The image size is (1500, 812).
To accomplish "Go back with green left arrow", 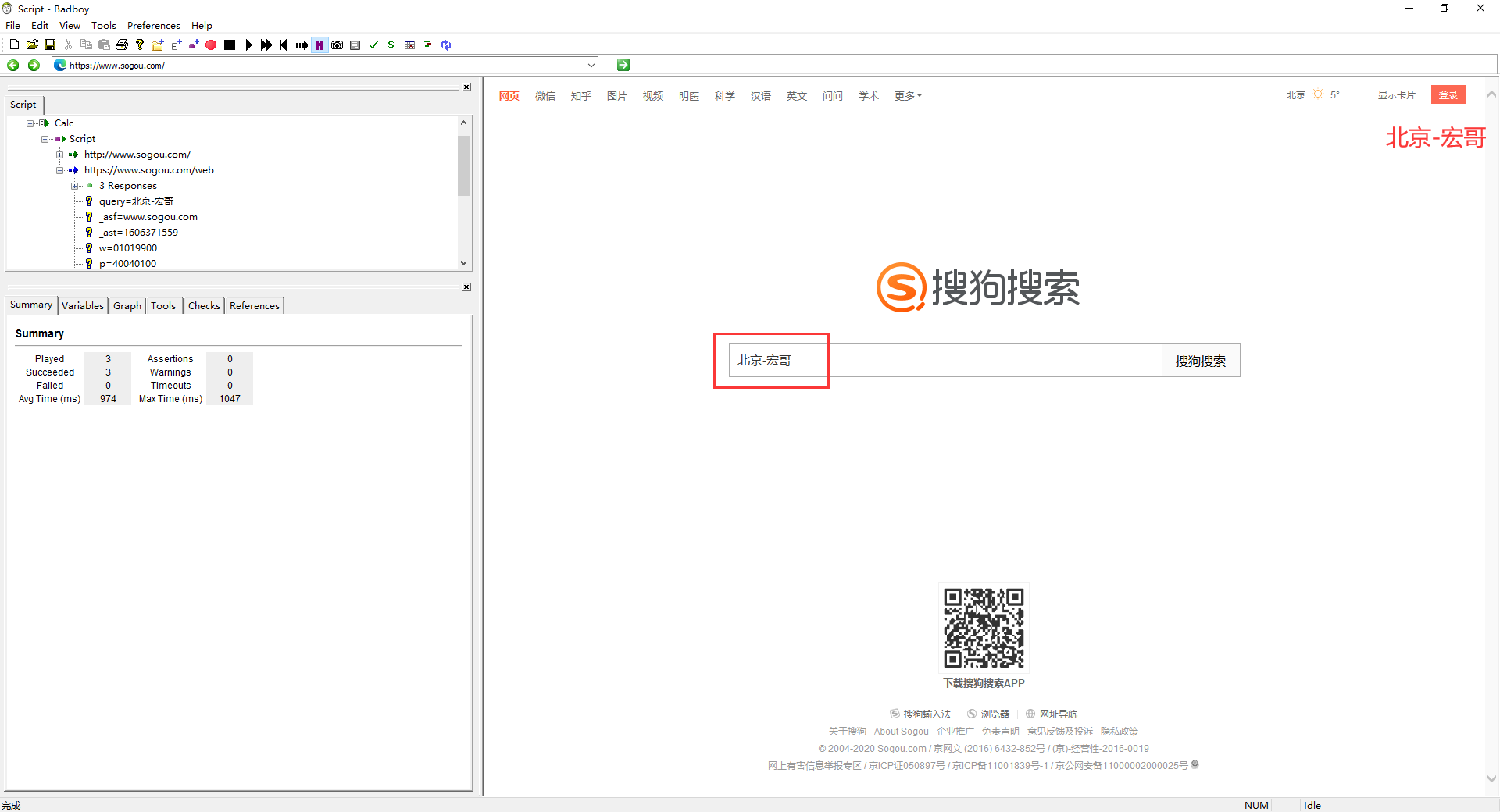I will [x=13, y=65].
